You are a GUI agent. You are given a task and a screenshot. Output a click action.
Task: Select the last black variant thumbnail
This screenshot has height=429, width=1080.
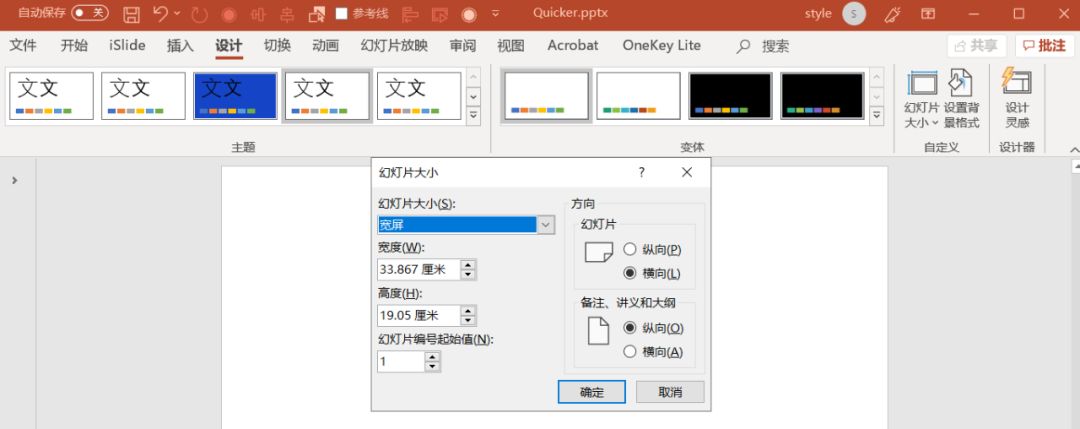tap(822, 96)
